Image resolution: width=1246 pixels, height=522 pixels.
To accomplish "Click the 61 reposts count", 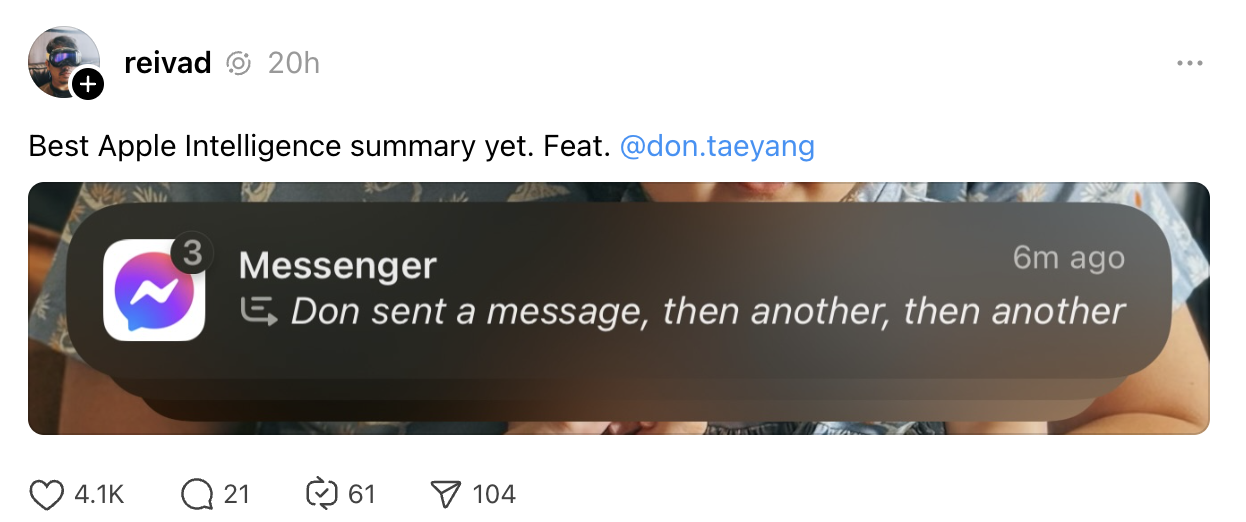I will point(361,494).
